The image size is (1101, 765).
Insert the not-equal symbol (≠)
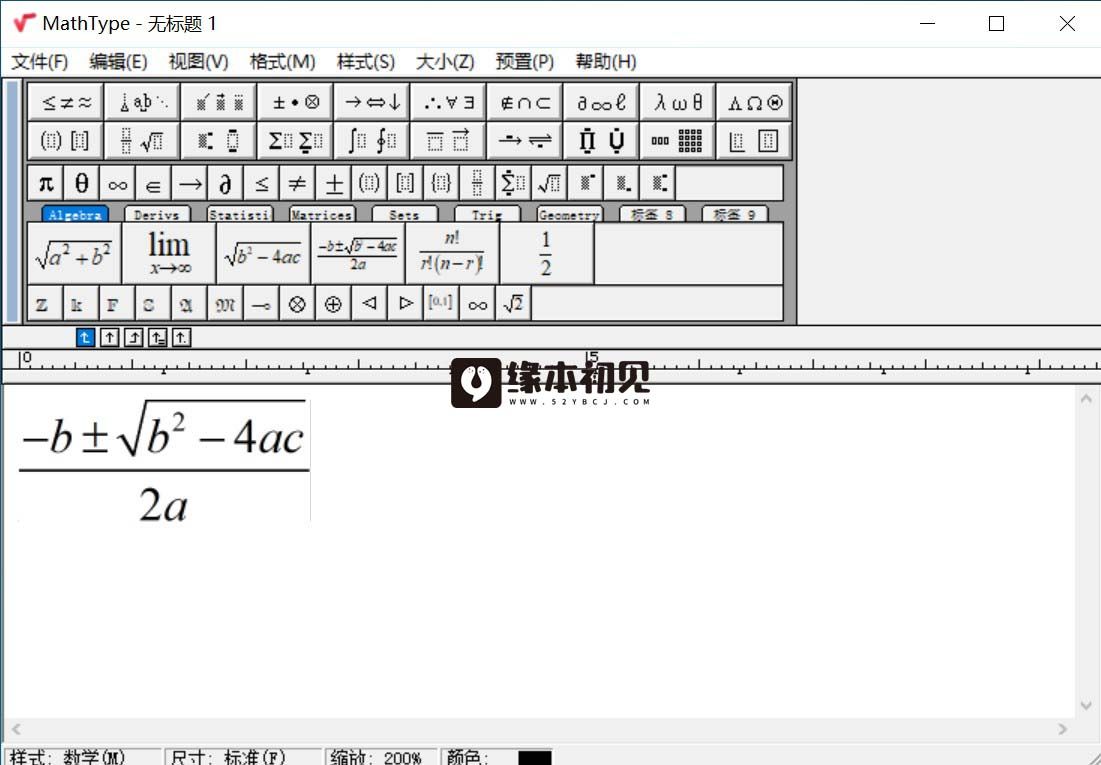[x=297, y=184]
